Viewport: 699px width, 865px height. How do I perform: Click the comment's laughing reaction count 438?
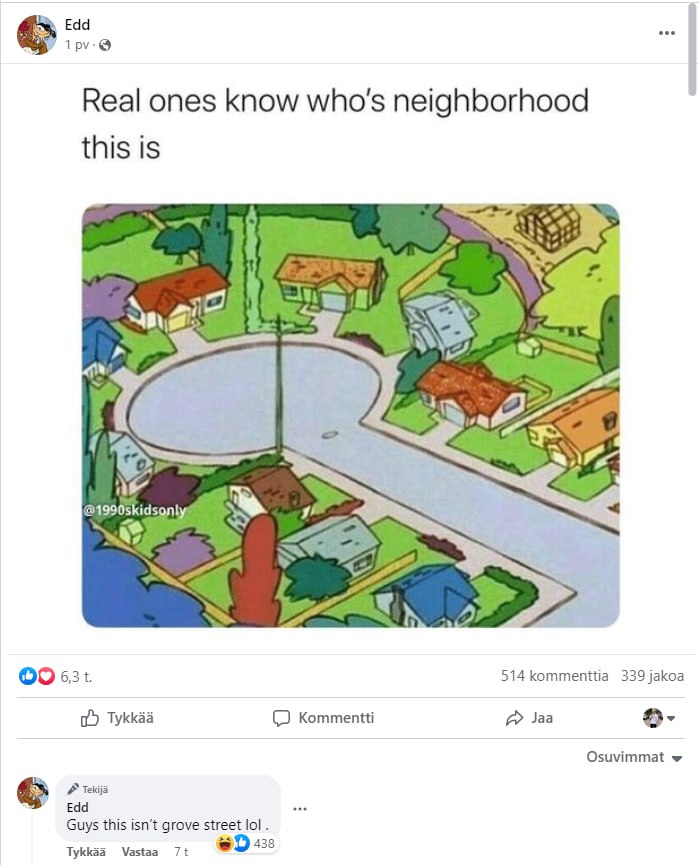[246, 843]
